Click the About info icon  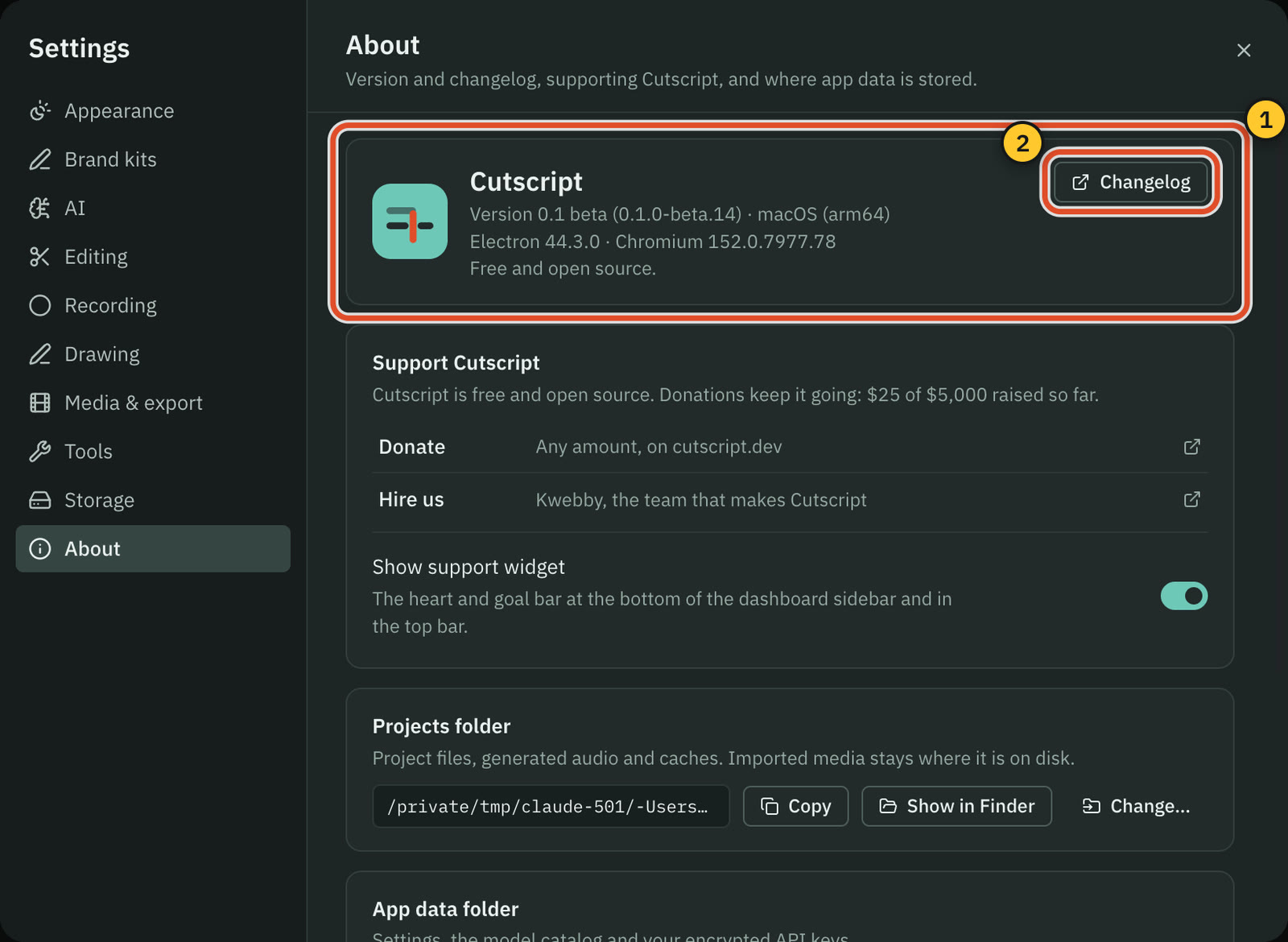39,549
